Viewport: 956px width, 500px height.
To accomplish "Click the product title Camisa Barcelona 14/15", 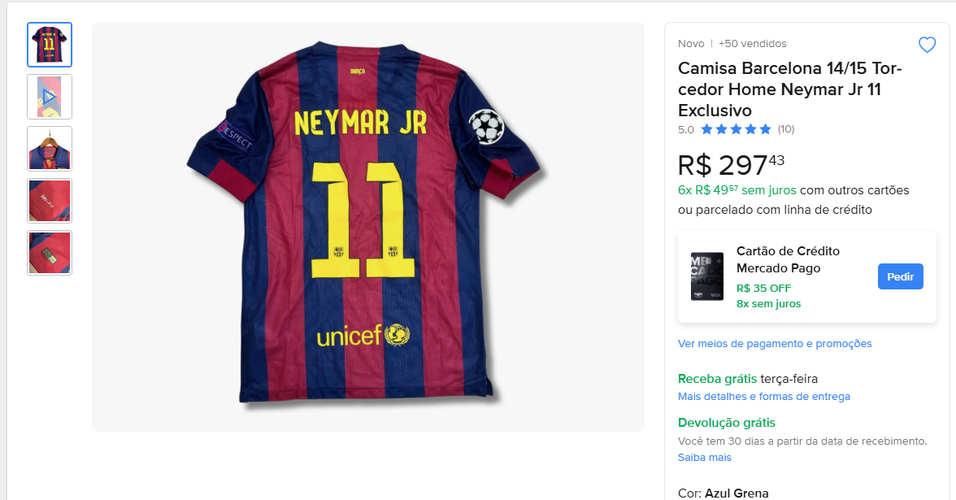I will (x=790, y=89).
